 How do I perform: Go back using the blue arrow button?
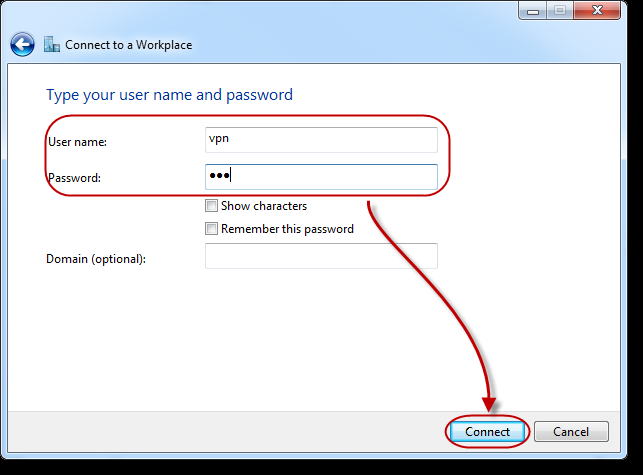click(23, 44)
